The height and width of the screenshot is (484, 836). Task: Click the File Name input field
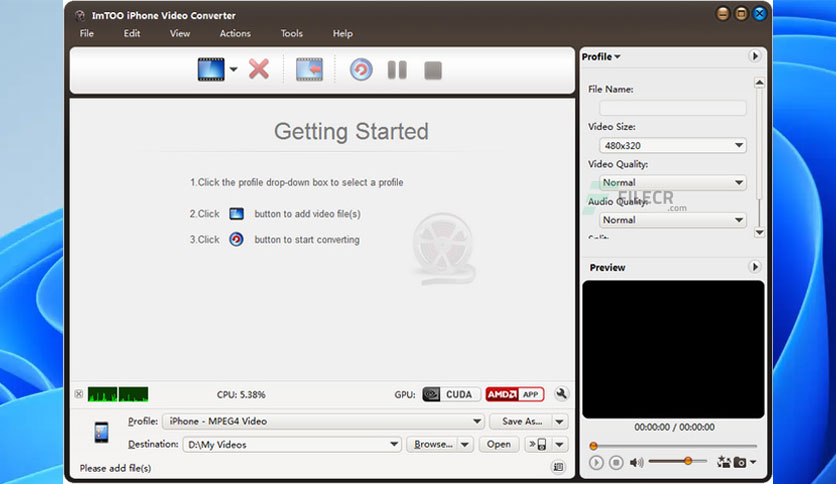pos(672,108)
